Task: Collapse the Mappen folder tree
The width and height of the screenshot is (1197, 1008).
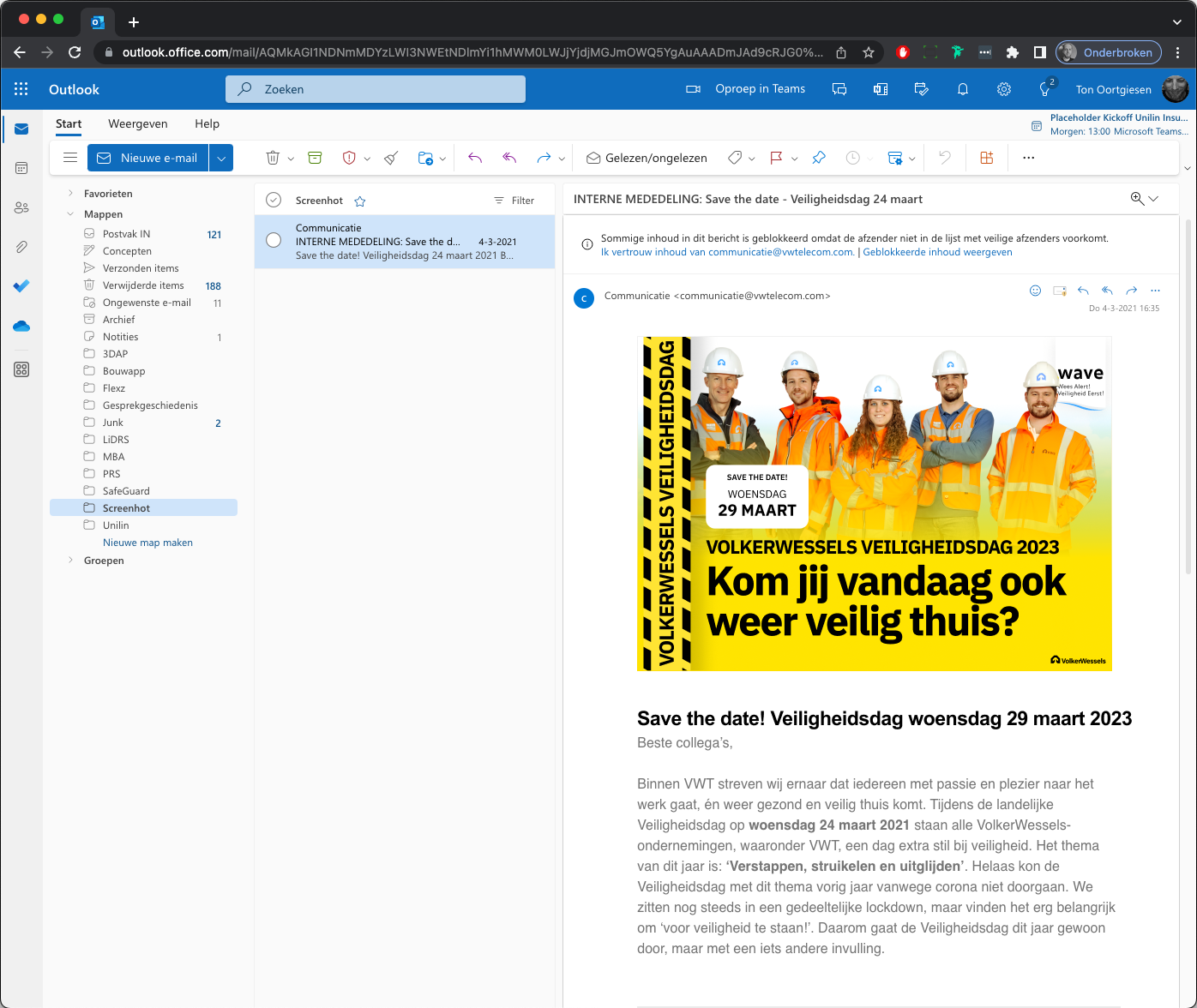Action: click(x=70, y=214)
